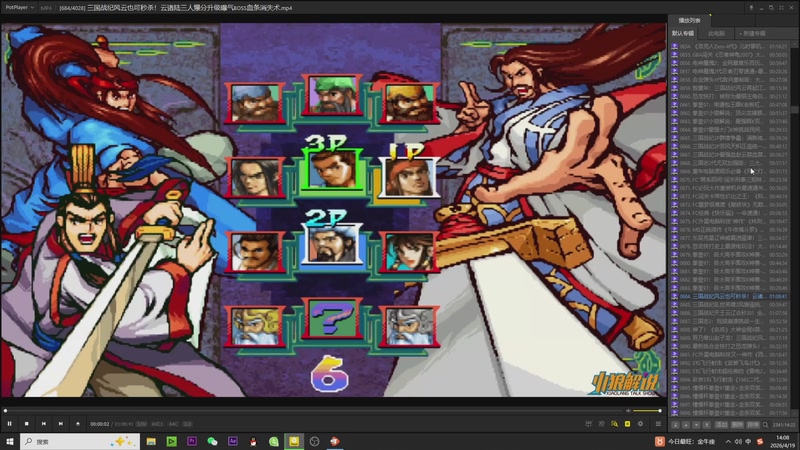The height and width of the screenshot is (450, 800).
Task: Click the 1P selected character portrait
Action: [x=410, y=177]
